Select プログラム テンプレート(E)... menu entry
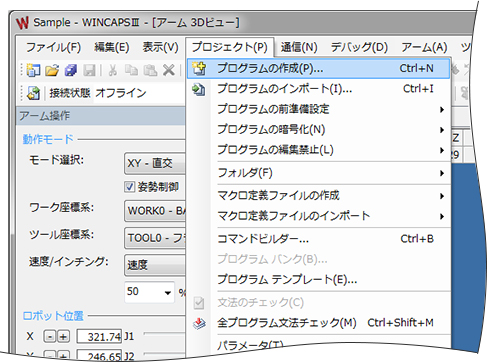The image size is (487, 362). 318,279
